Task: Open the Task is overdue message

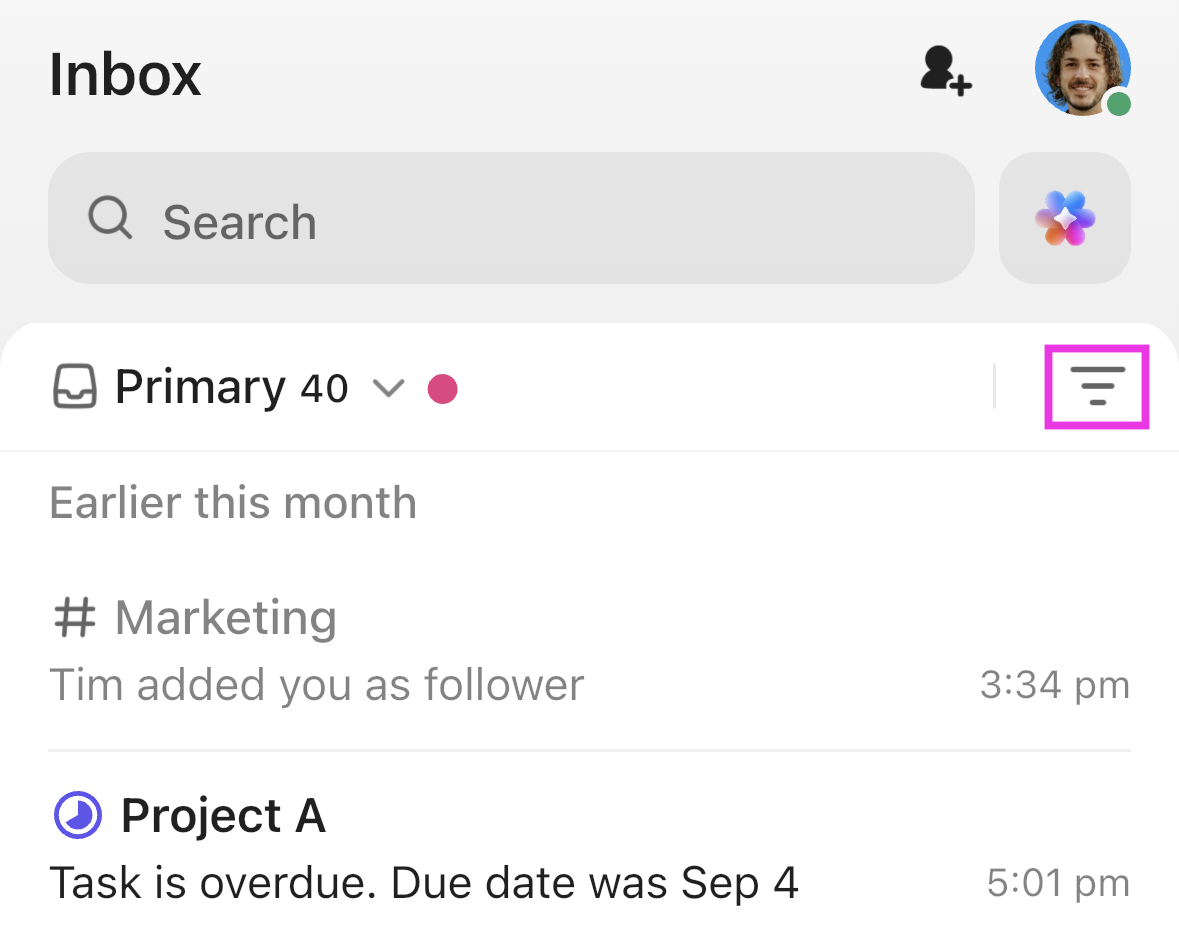Action: point(424,883)
